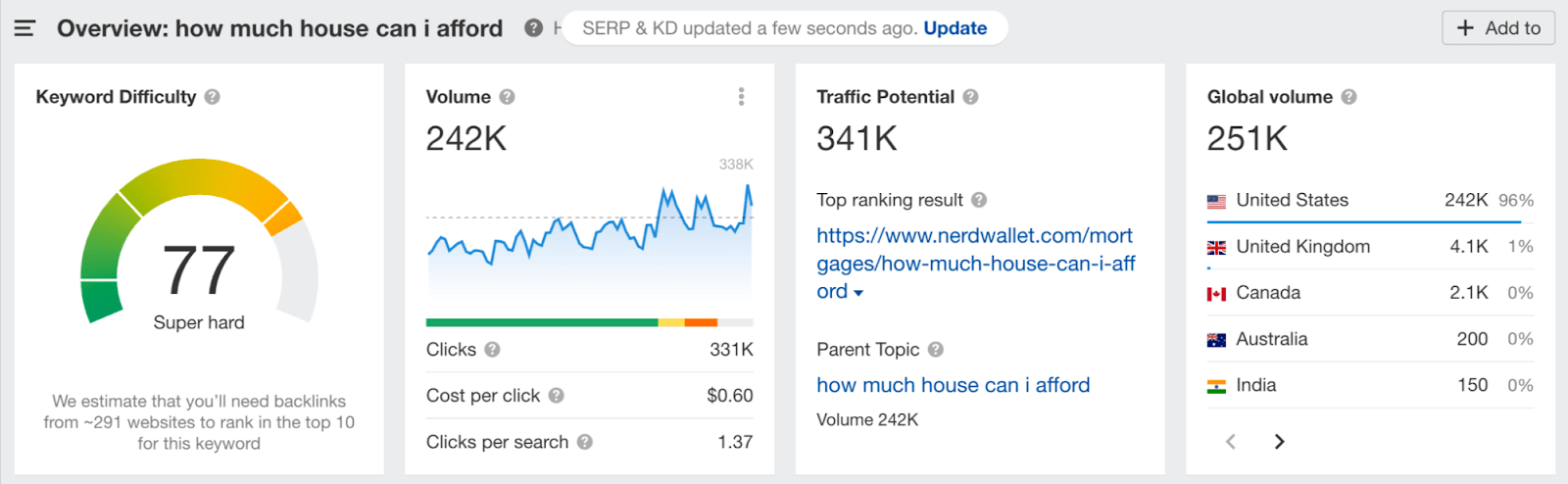Open Volume card three-dot options menu
Screen dimensions: 1568x484
pos(741,96)
